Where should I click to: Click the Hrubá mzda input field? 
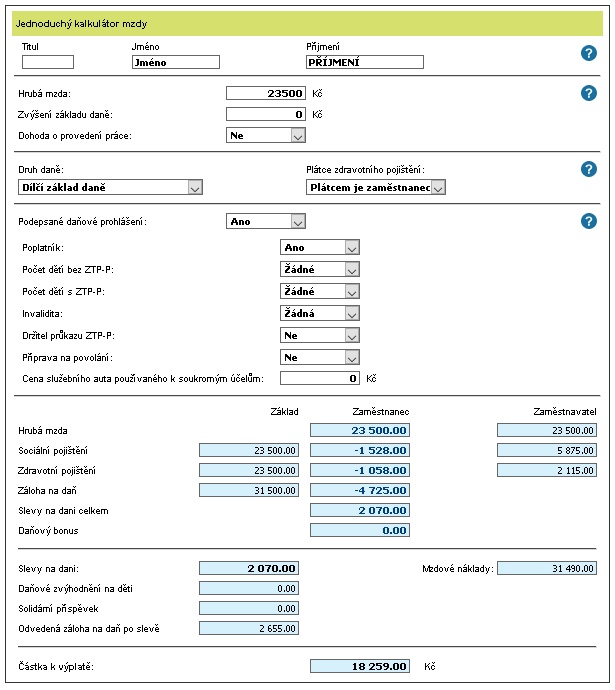point(265,93)
